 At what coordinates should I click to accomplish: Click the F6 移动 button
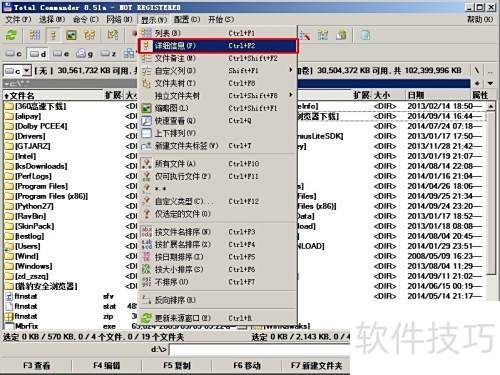coord(247,366)
